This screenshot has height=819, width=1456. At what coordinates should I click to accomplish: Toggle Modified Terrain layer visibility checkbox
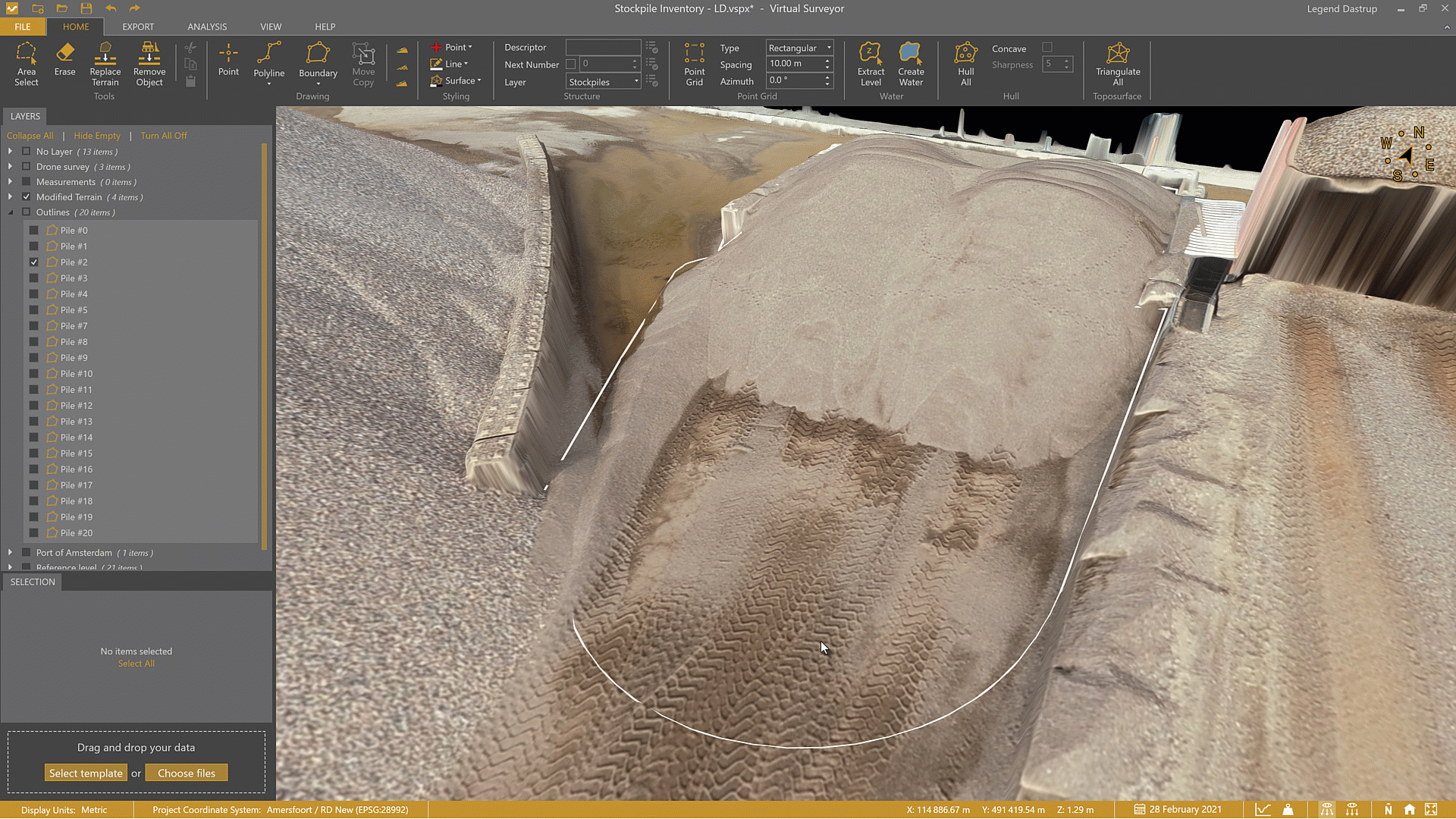point(27,197)
